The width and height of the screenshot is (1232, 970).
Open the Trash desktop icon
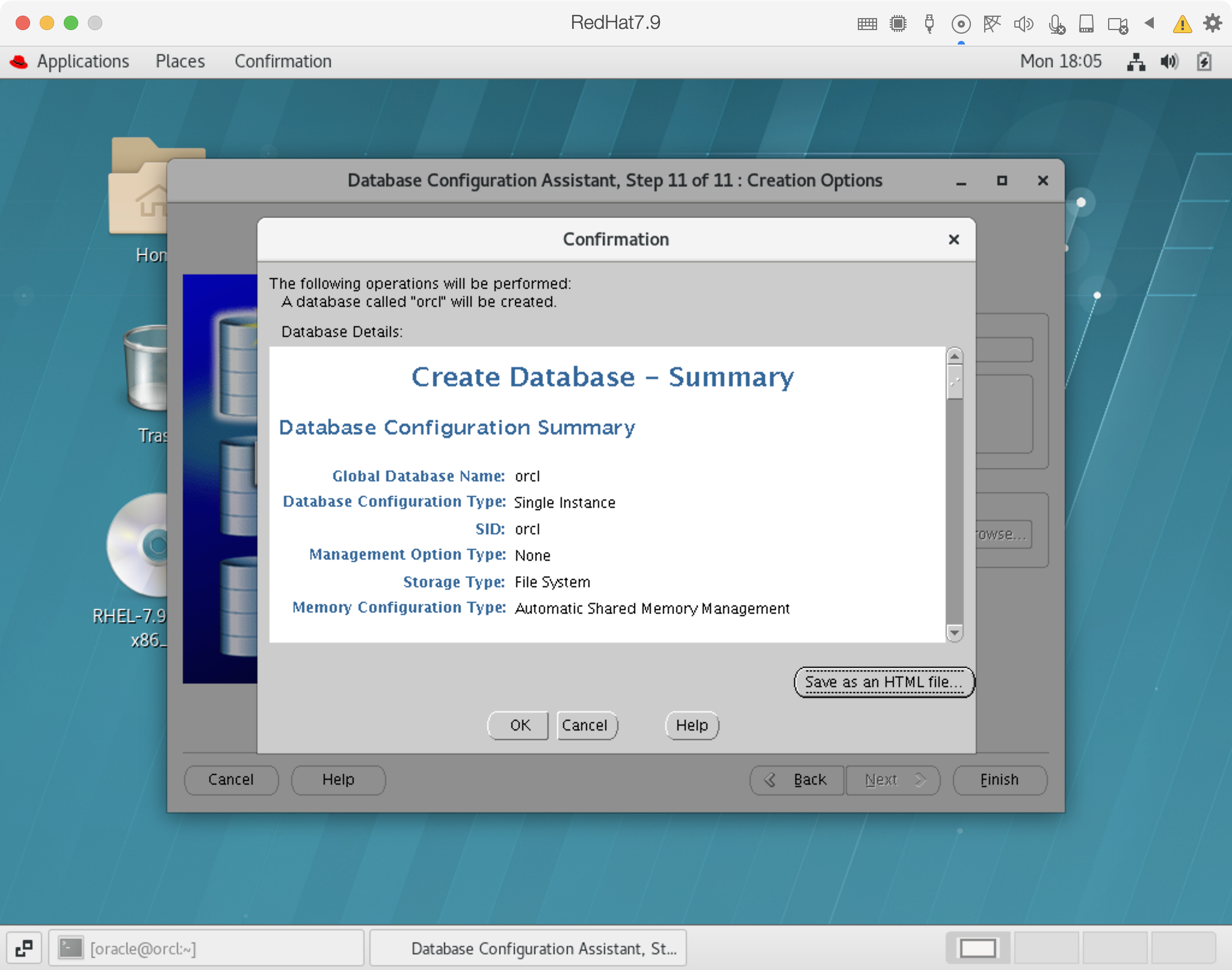[x=144, y=368]
